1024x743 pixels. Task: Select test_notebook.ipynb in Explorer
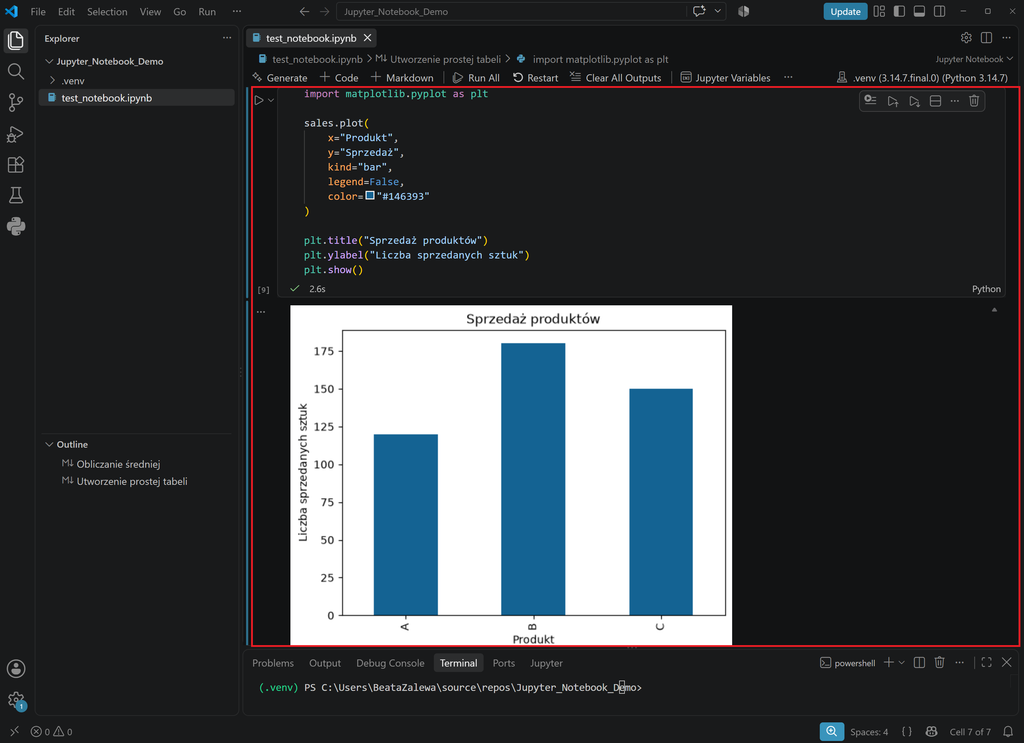(136, 98)
